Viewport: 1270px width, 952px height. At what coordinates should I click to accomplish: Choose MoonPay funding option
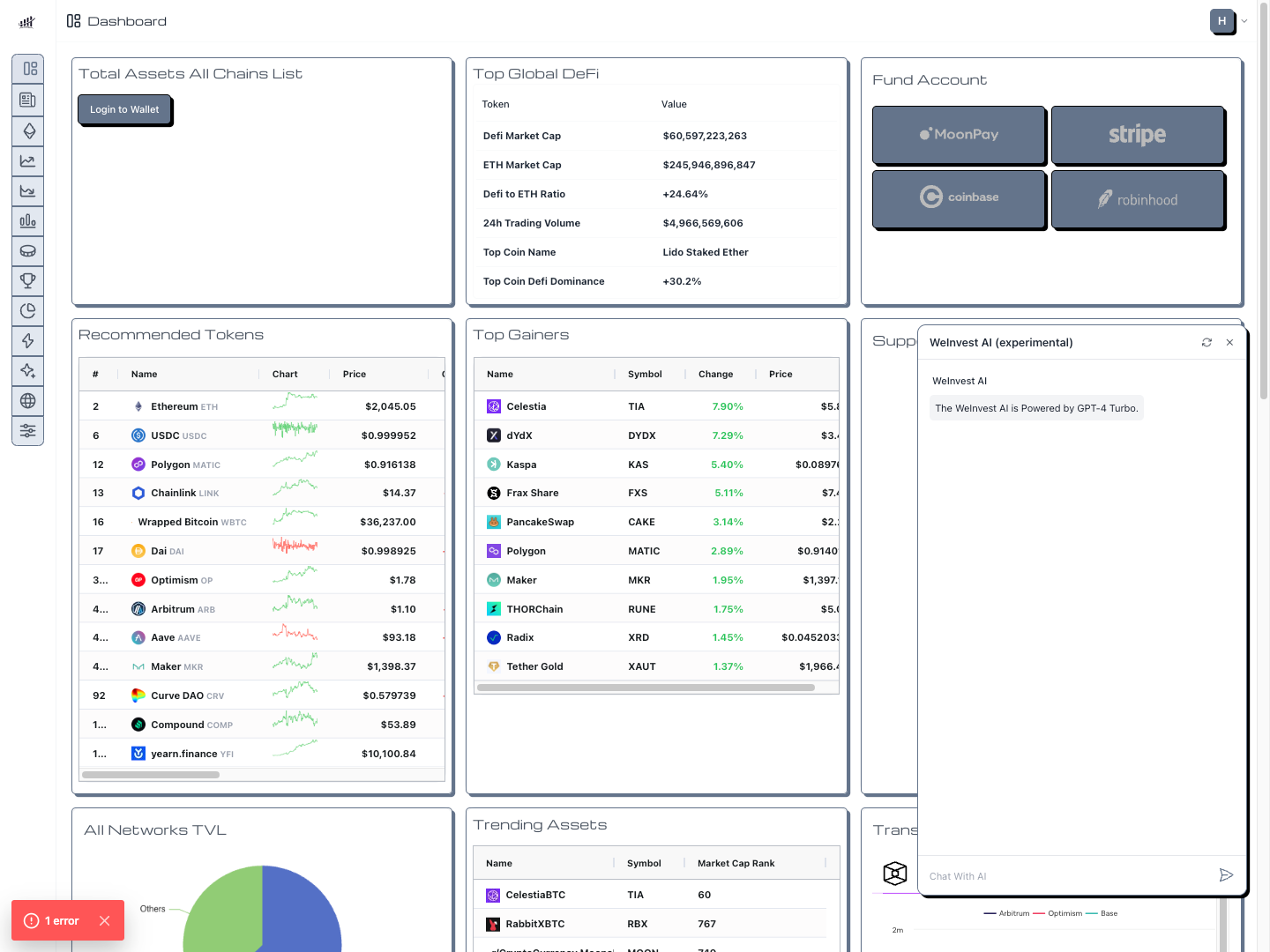959,134
